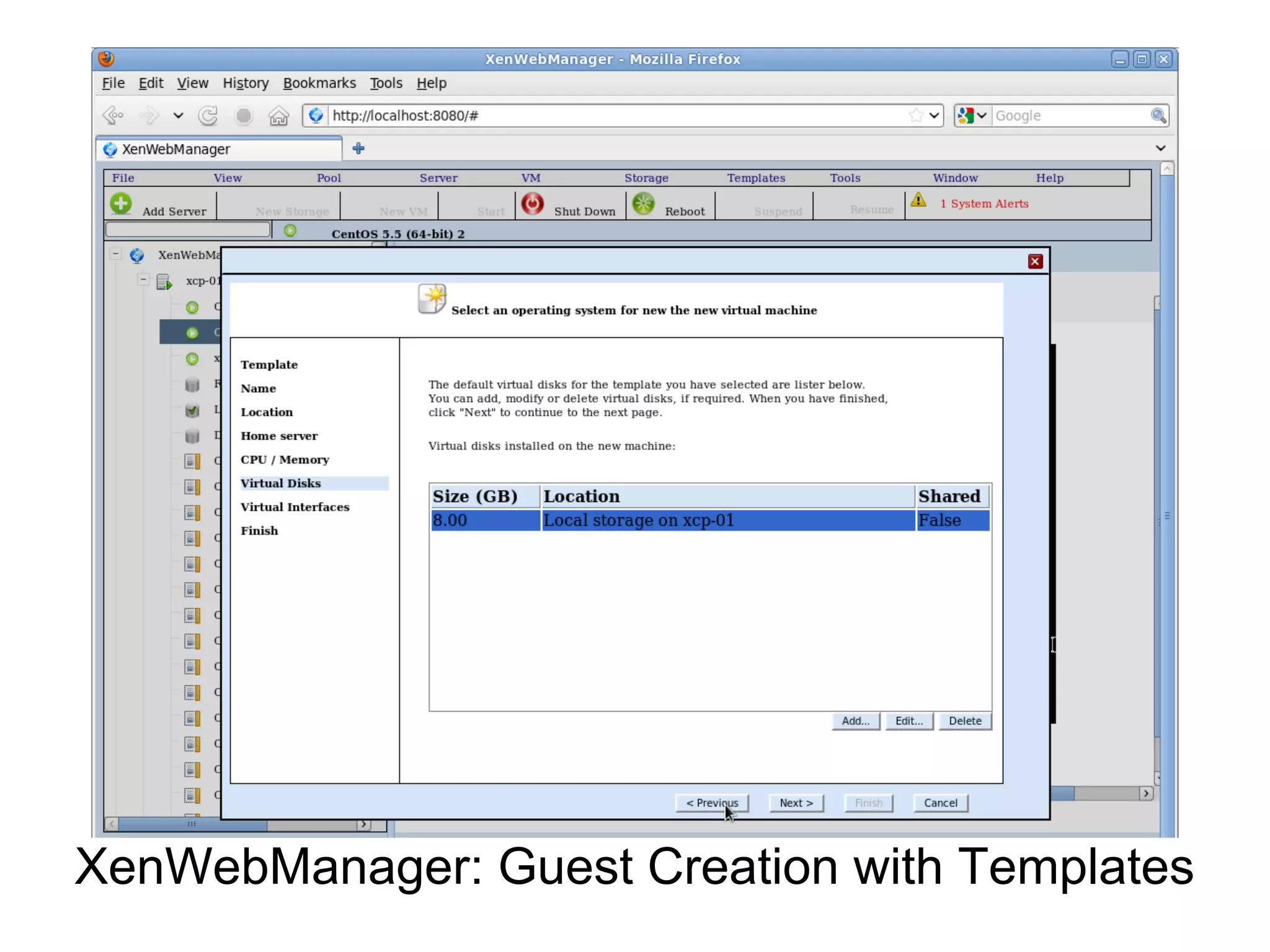Click the green Add Server plus icon
This screenshot has width=1270, height=952.
pos(121,204)
